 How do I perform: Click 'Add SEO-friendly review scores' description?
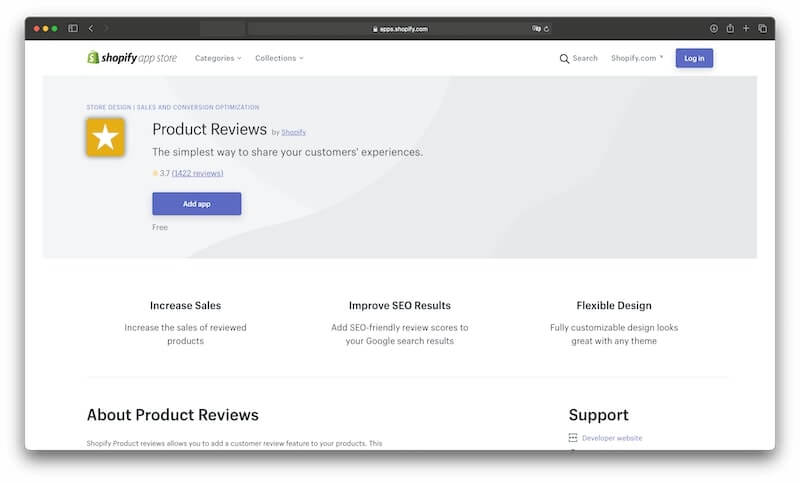click(x=399, y=334)
